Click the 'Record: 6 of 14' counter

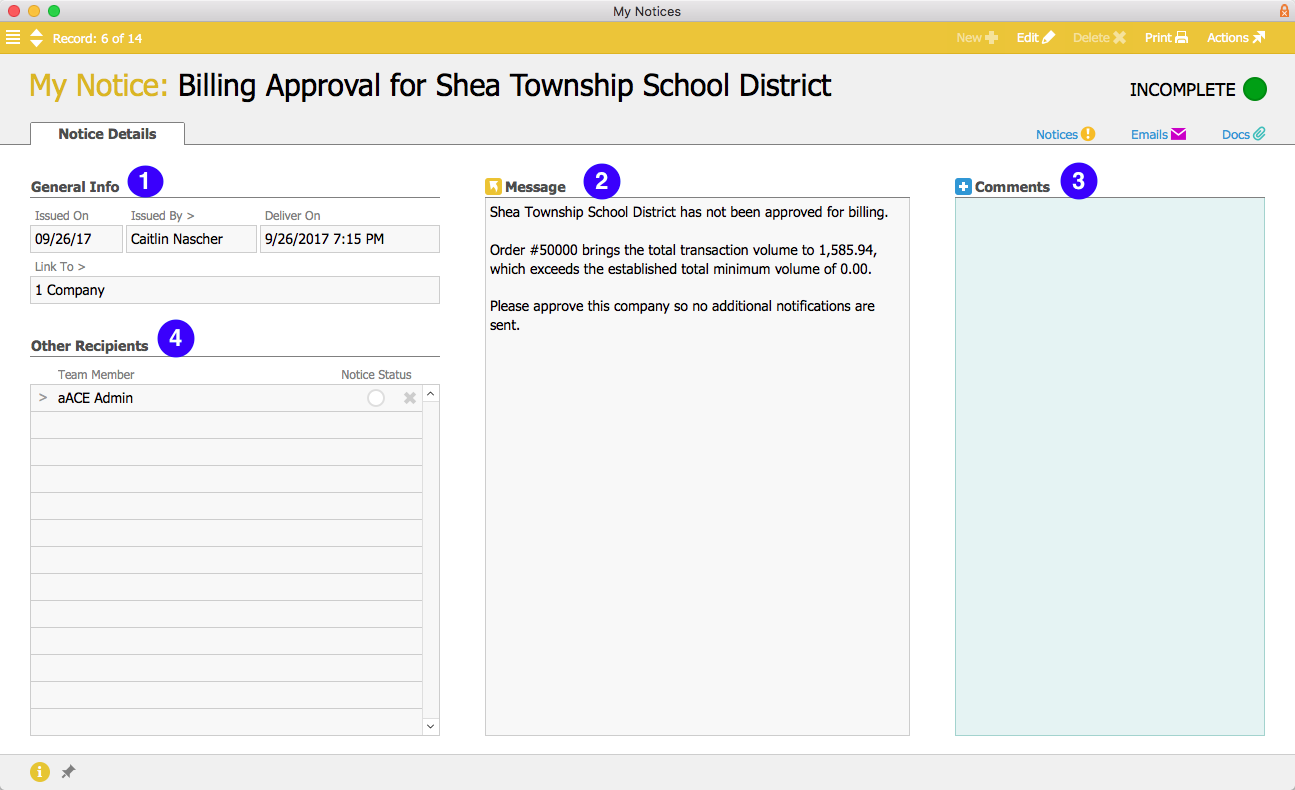pyautogui.click(x=97, y=39)
